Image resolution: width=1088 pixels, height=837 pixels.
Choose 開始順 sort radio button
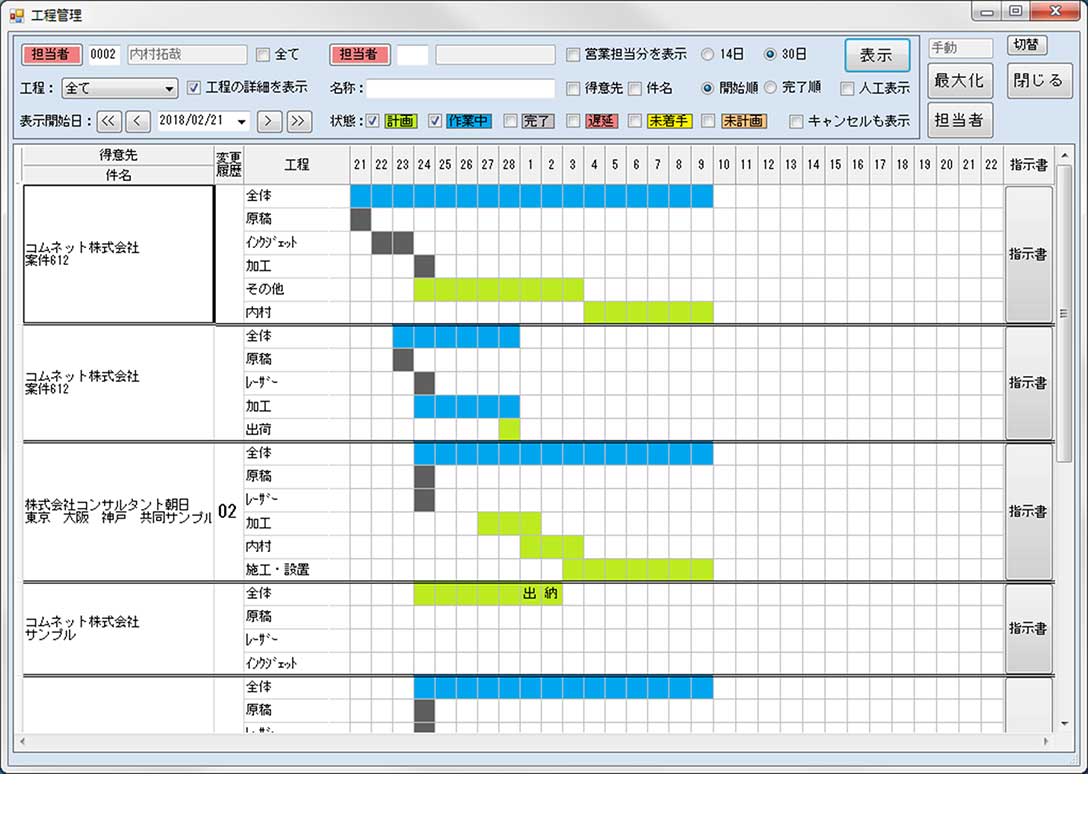(x=707, y=88)
